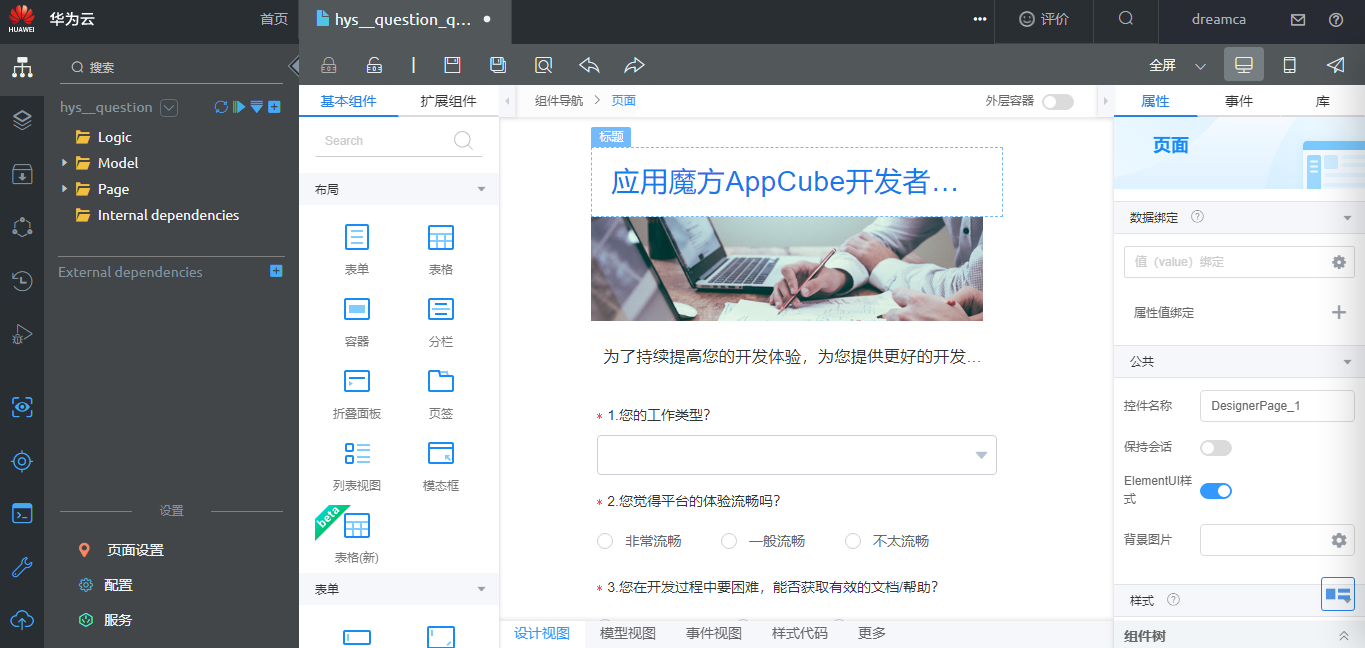This screenshot has height=648, width=1365.
Task: Select the 容器 container component icon
Action: pos(357,309)
